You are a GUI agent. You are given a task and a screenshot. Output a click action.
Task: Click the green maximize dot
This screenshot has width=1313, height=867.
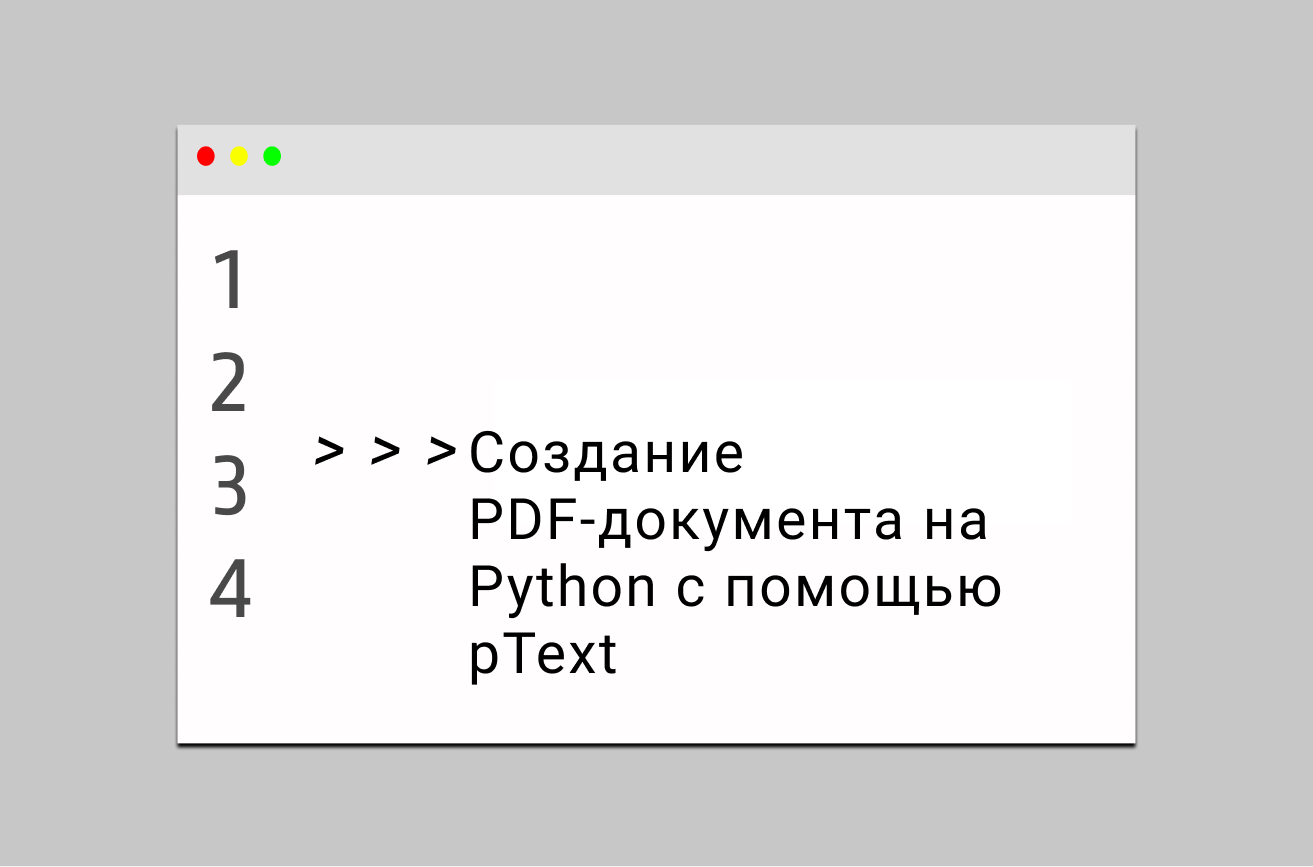(272, 156)
